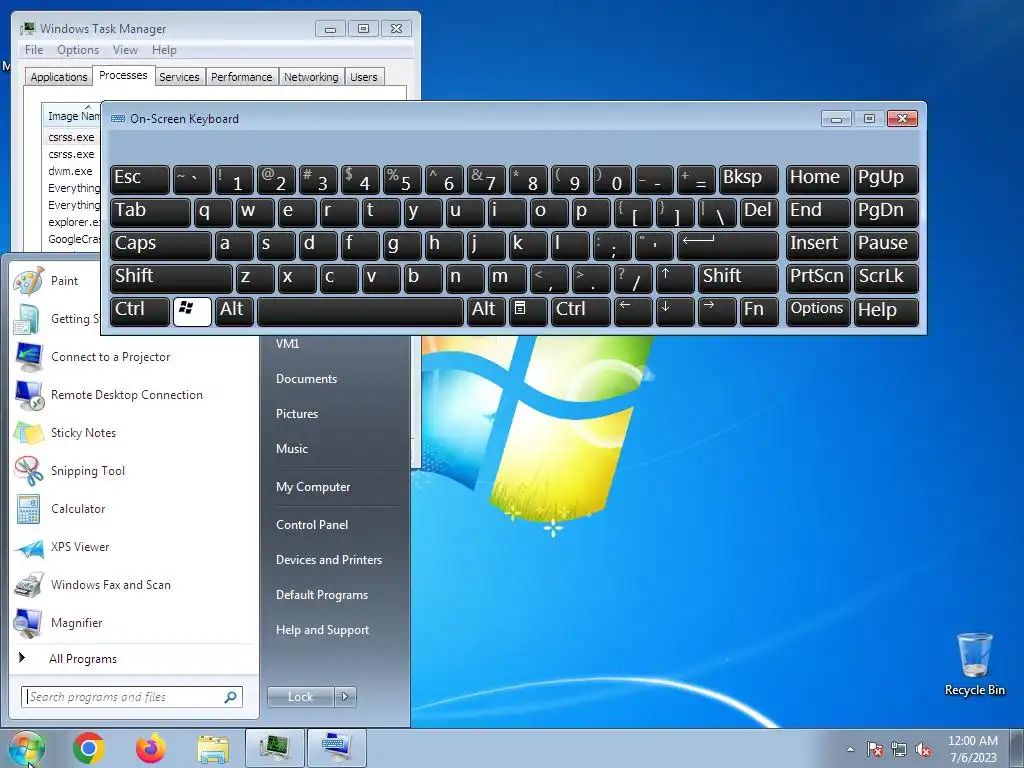Launch the Snipping Tool
This screenshot has width=1024, height=768.
pyautogui.click(x=135, y=471)
